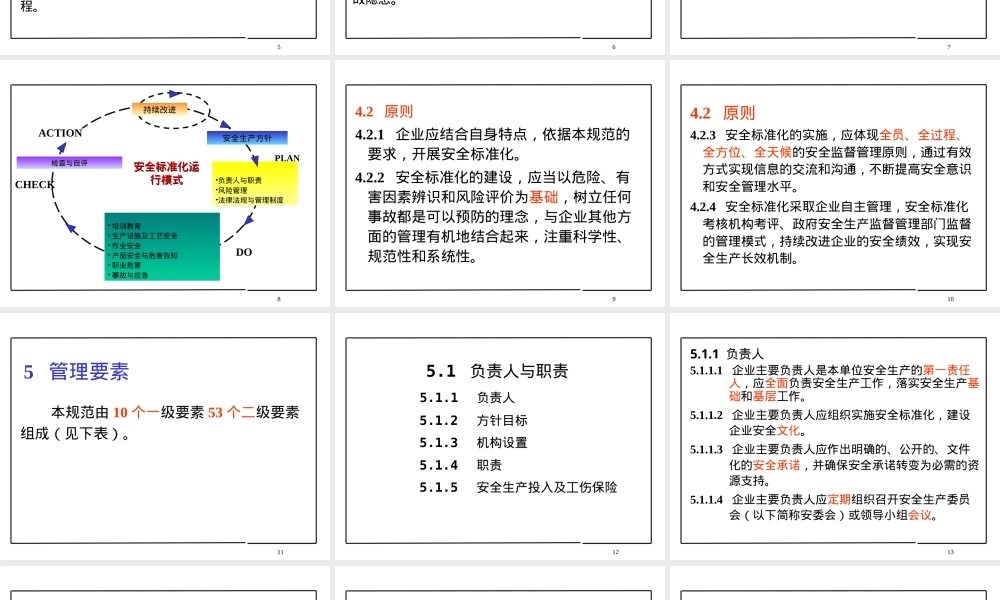Viewport: 1000px width, 600px height.
Task: Select the PLAN label in the diagram
Action: pos(287,158)
